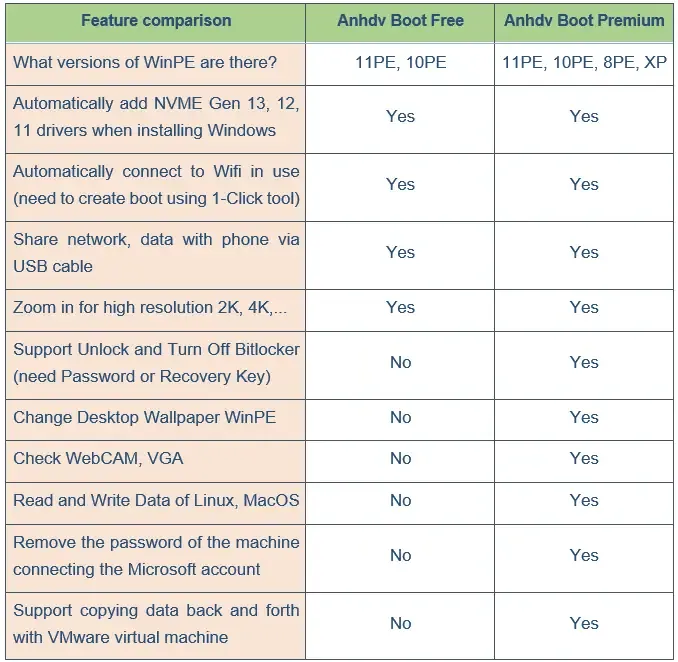Select Premium "Yes" for Desktop Wallpaper row
The width and height of the screenshot is (678, 662).
pos(584,417)
